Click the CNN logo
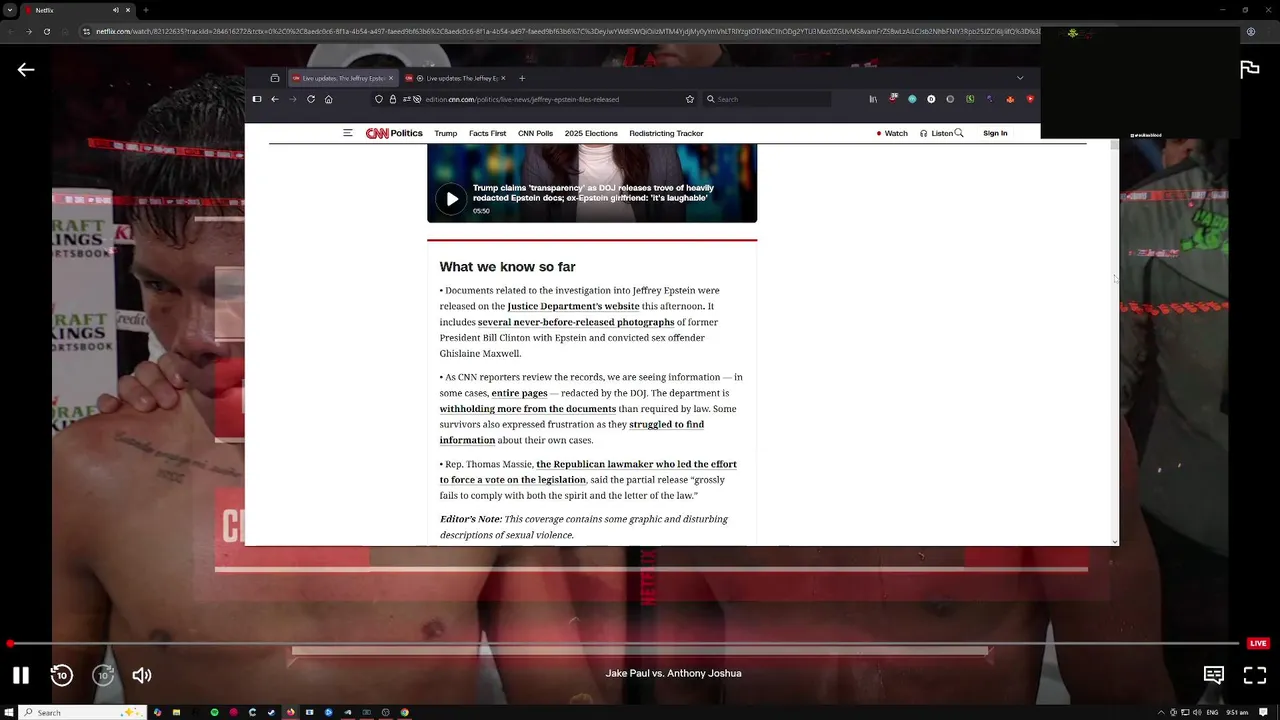 tap(377, 133)
